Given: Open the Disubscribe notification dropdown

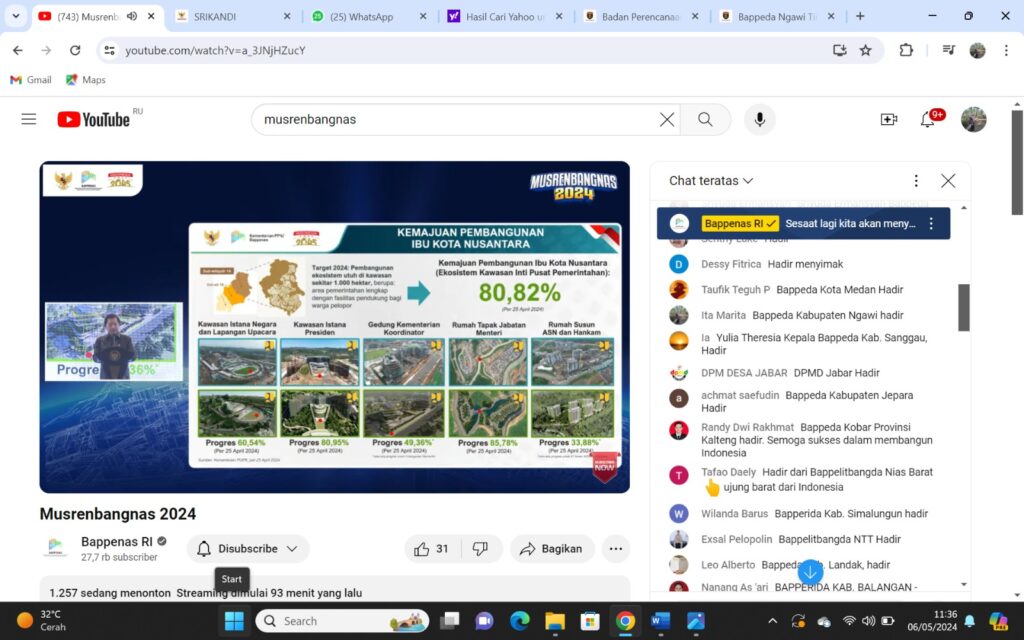Looking at the screenshot, I should [x=248, y=549].
